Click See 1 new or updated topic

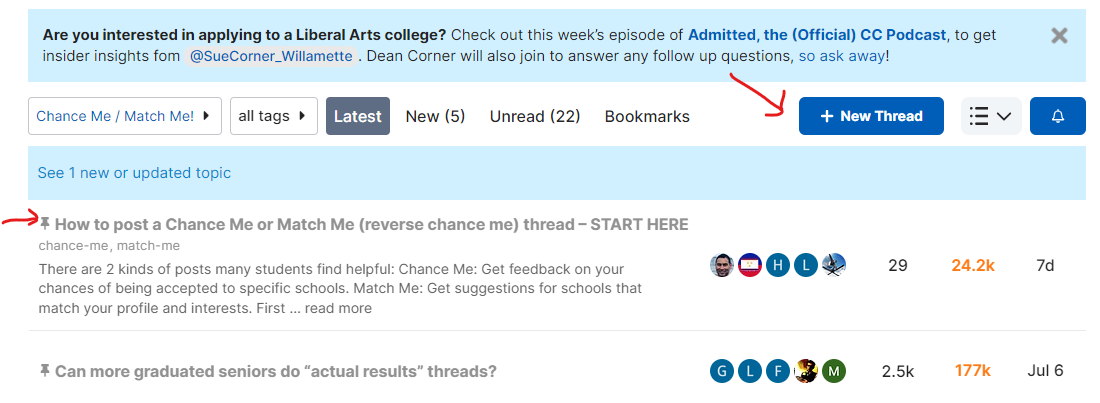click(134, 173)
